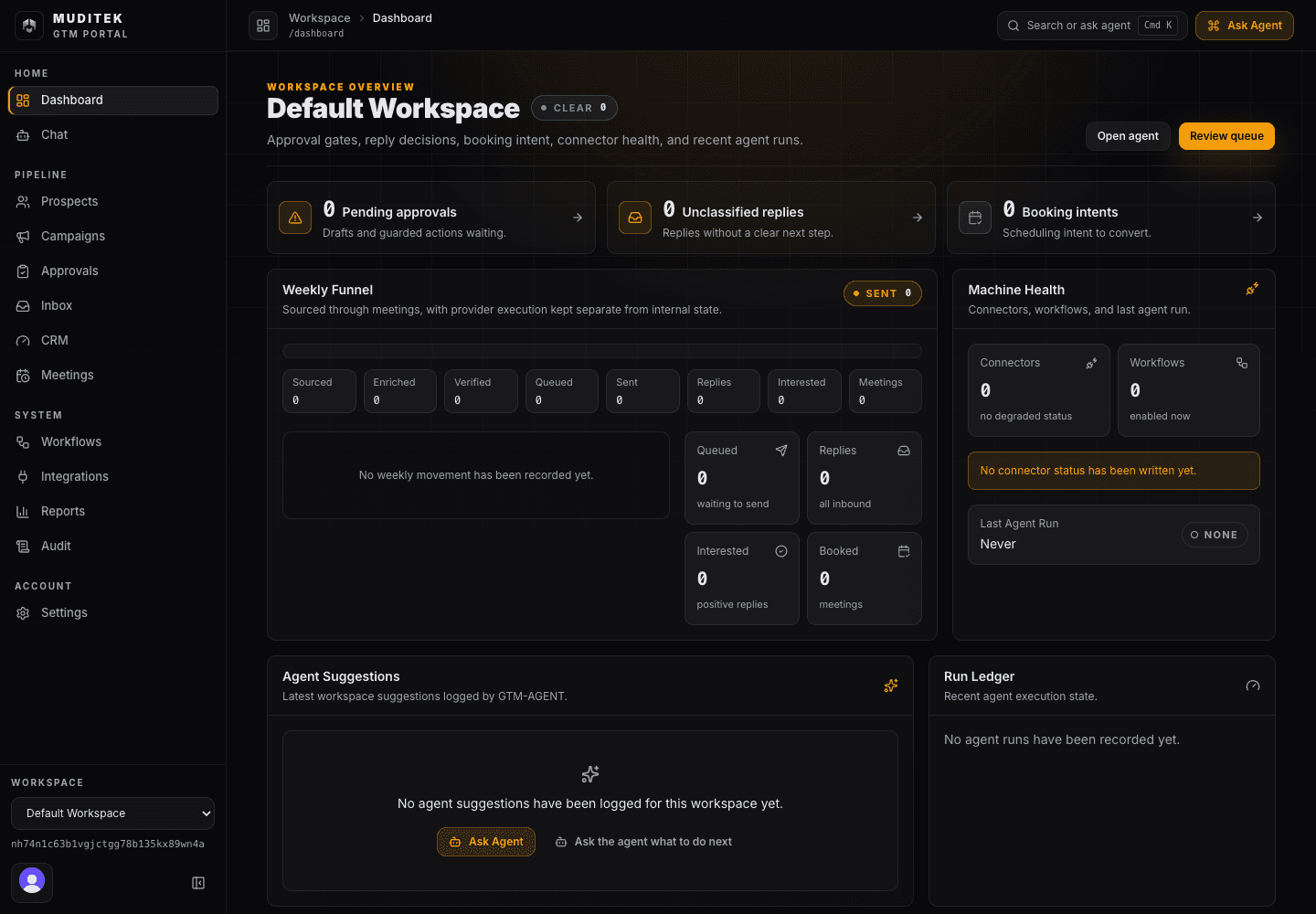
Task: Click the Queued card send icon
Action: tap(781, 451)
